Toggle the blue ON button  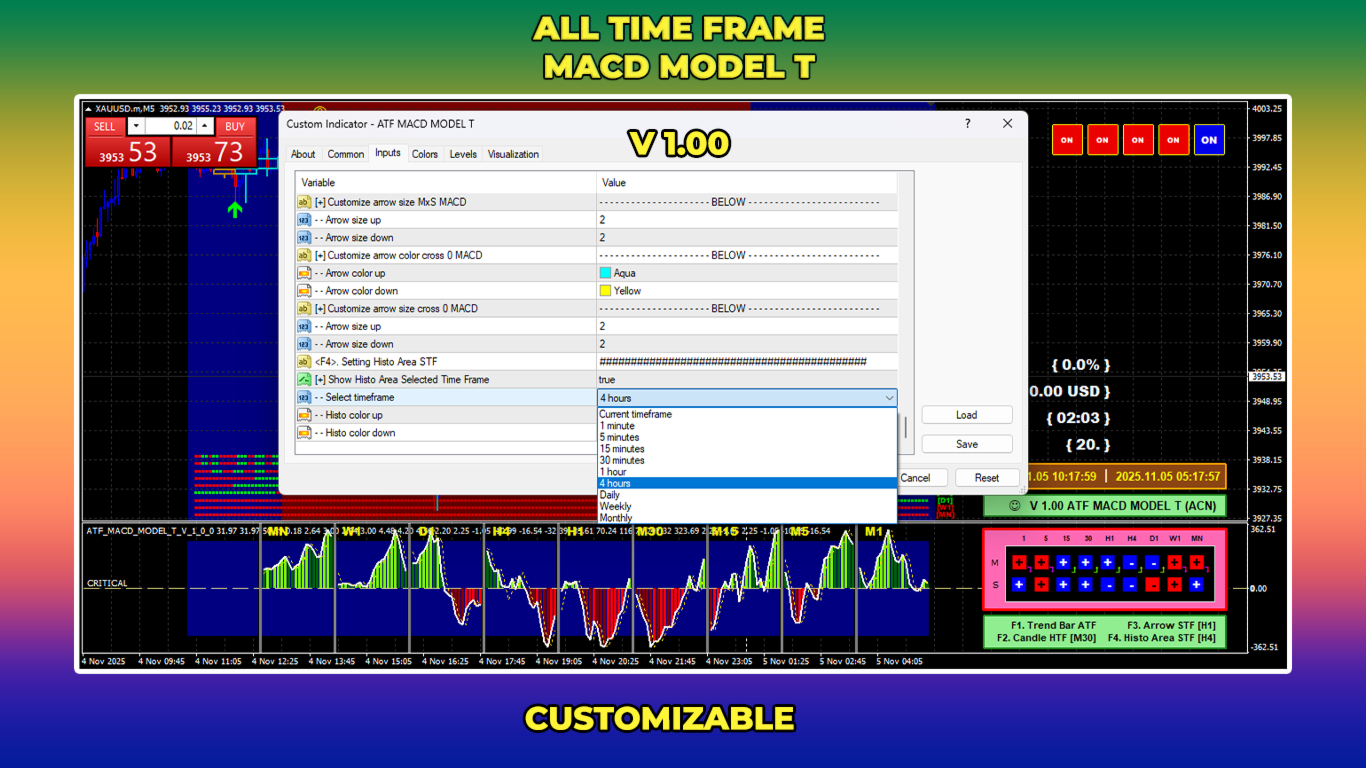coord(1209,140)
